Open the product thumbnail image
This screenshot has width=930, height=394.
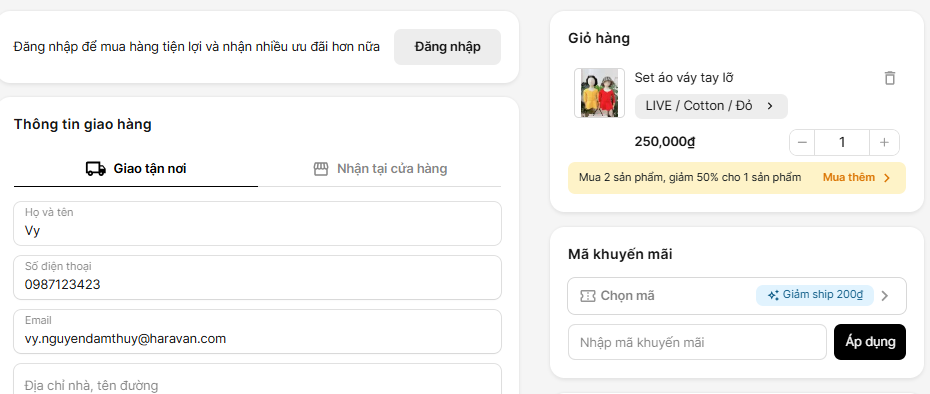click(x=599, y=93)
